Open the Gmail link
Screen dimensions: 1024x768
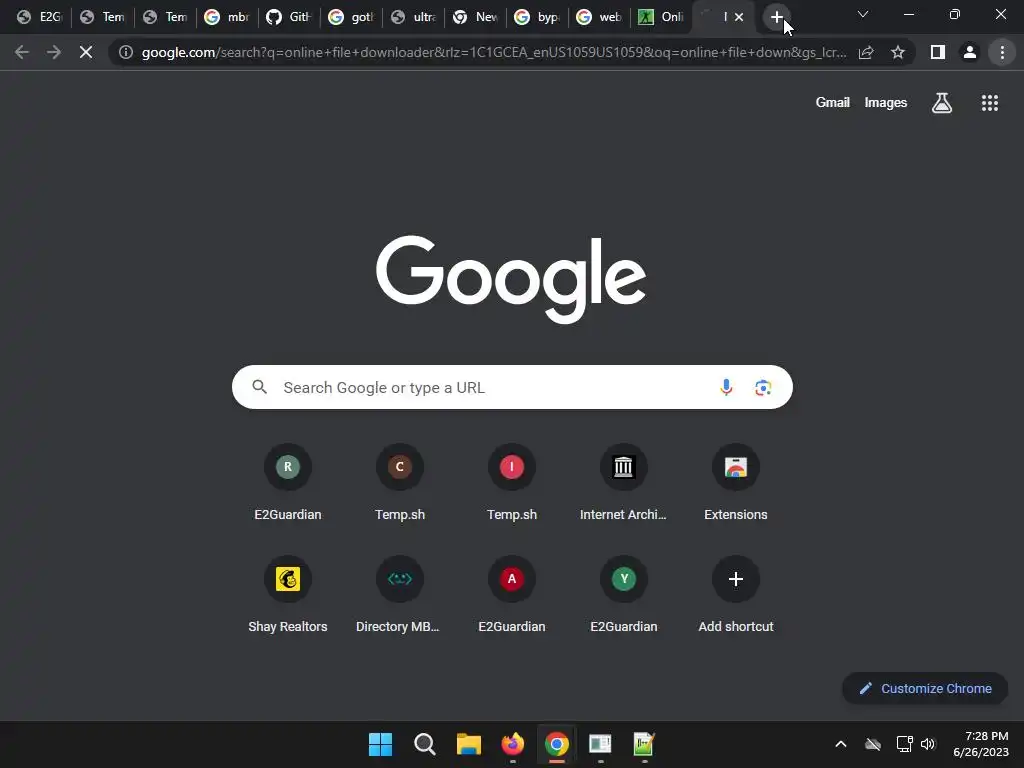[x=832, y=103]
